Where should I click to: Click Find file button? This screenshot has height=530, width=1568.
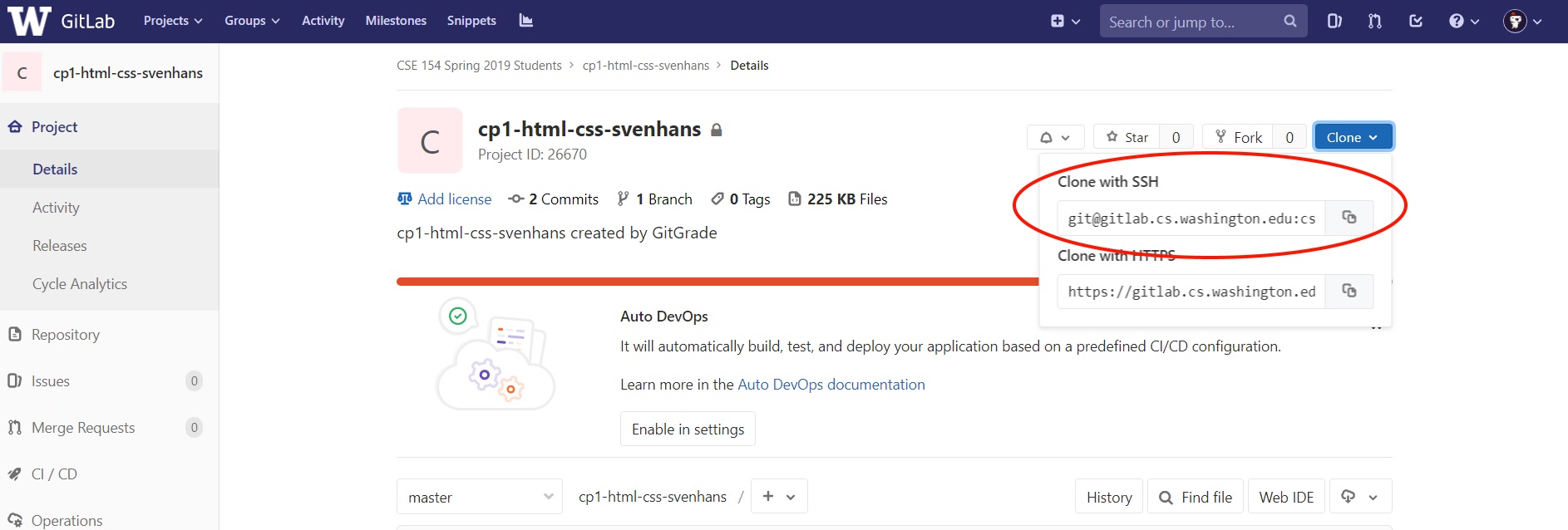coord(1196,497)
